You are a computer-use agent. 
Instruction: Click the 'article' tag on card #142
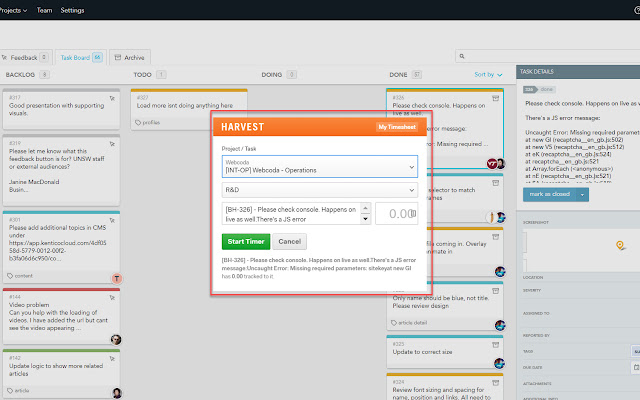[x=18, y=391]
